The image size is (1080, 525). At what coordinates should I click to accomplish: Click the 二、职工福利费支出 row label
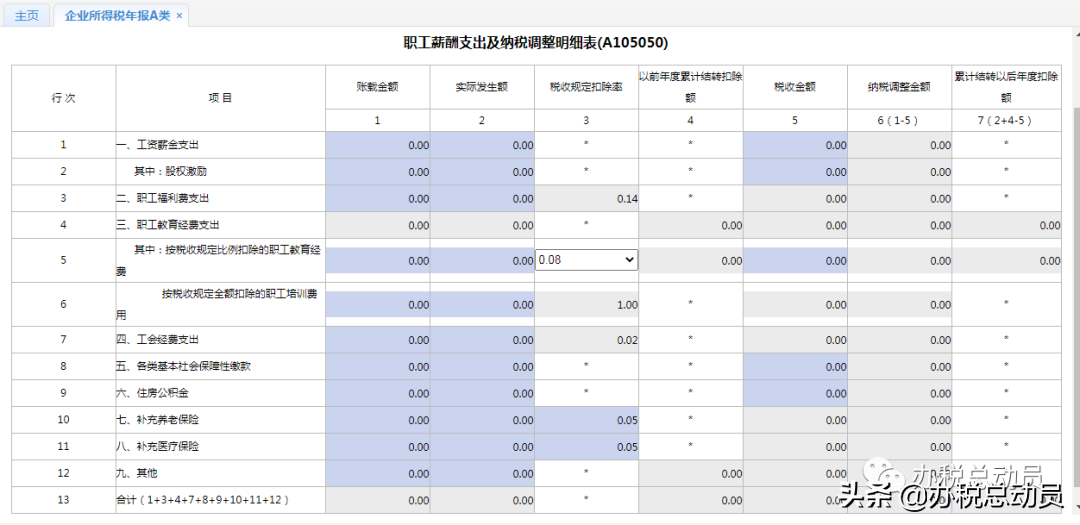[163, 198]
